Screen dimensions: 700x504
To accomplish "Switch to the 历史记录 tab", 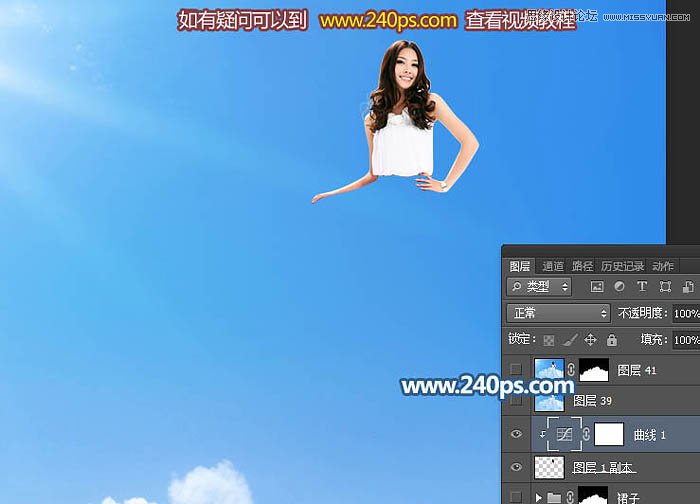I will pyautogui.click(x=622, y=266).
